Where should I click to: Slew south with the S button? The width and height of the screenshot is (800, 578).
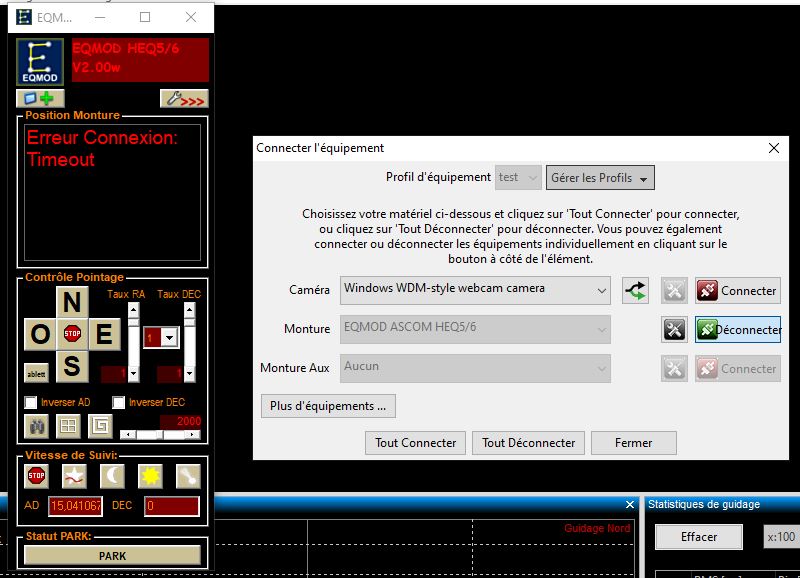coord(72,366)
